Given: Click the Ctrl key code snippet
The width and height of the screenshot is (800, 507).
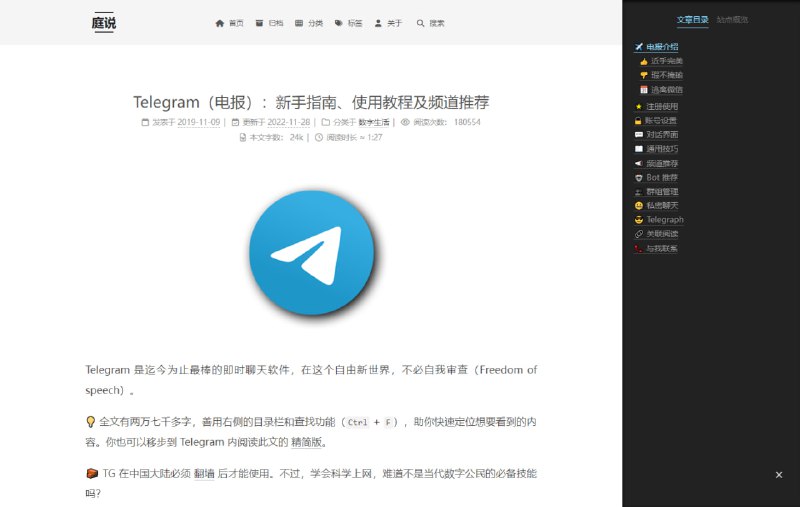Looking at the screenshot, I should (x=357, y=422).
